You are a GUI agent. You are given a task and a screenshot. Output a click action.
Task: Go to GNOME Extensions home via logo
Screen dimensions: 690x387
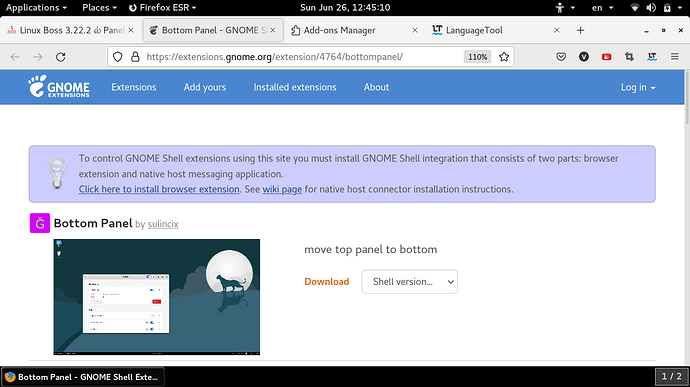click(59, 86)
